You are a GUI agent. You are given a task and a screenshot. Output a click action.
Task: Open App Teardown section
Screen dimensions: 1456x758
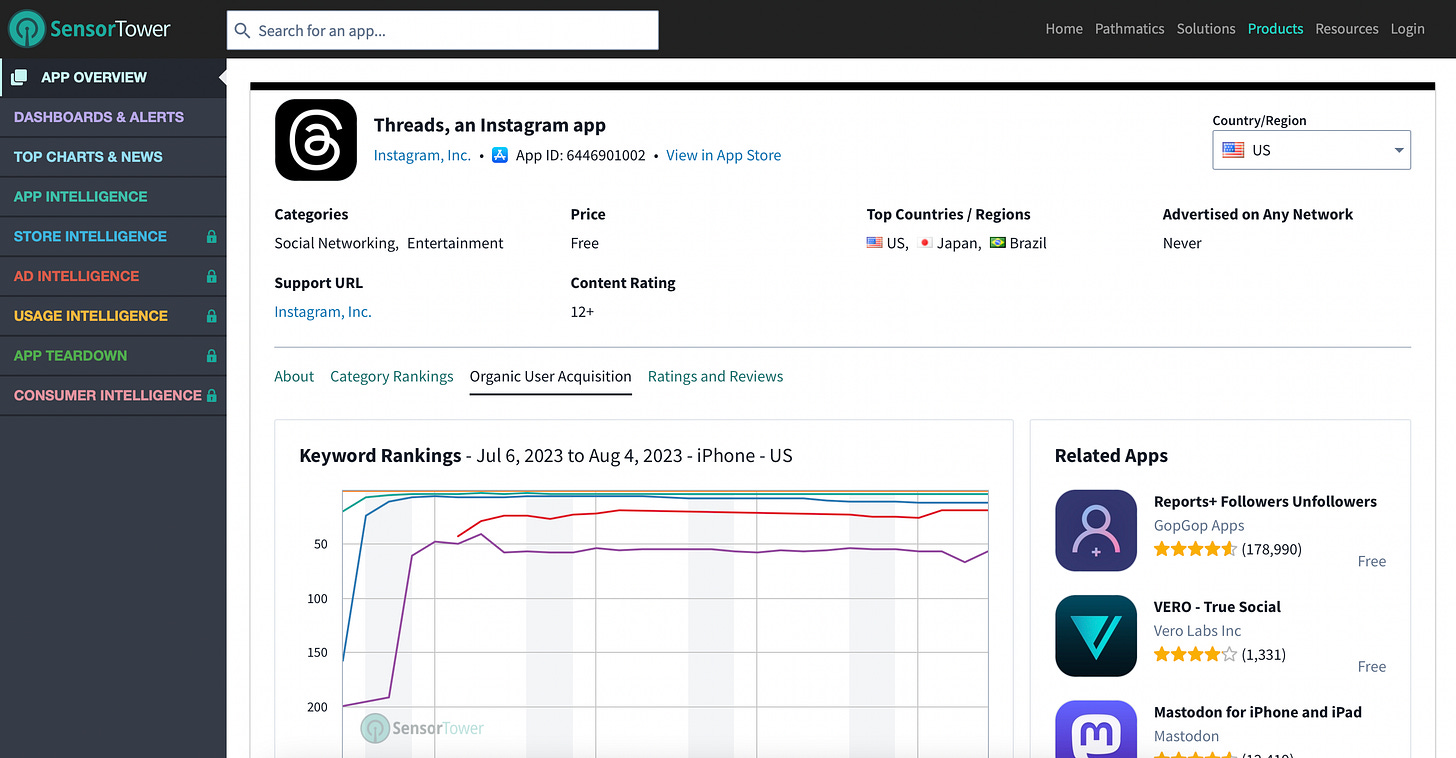pyautogui.click(x=113, y=356)
